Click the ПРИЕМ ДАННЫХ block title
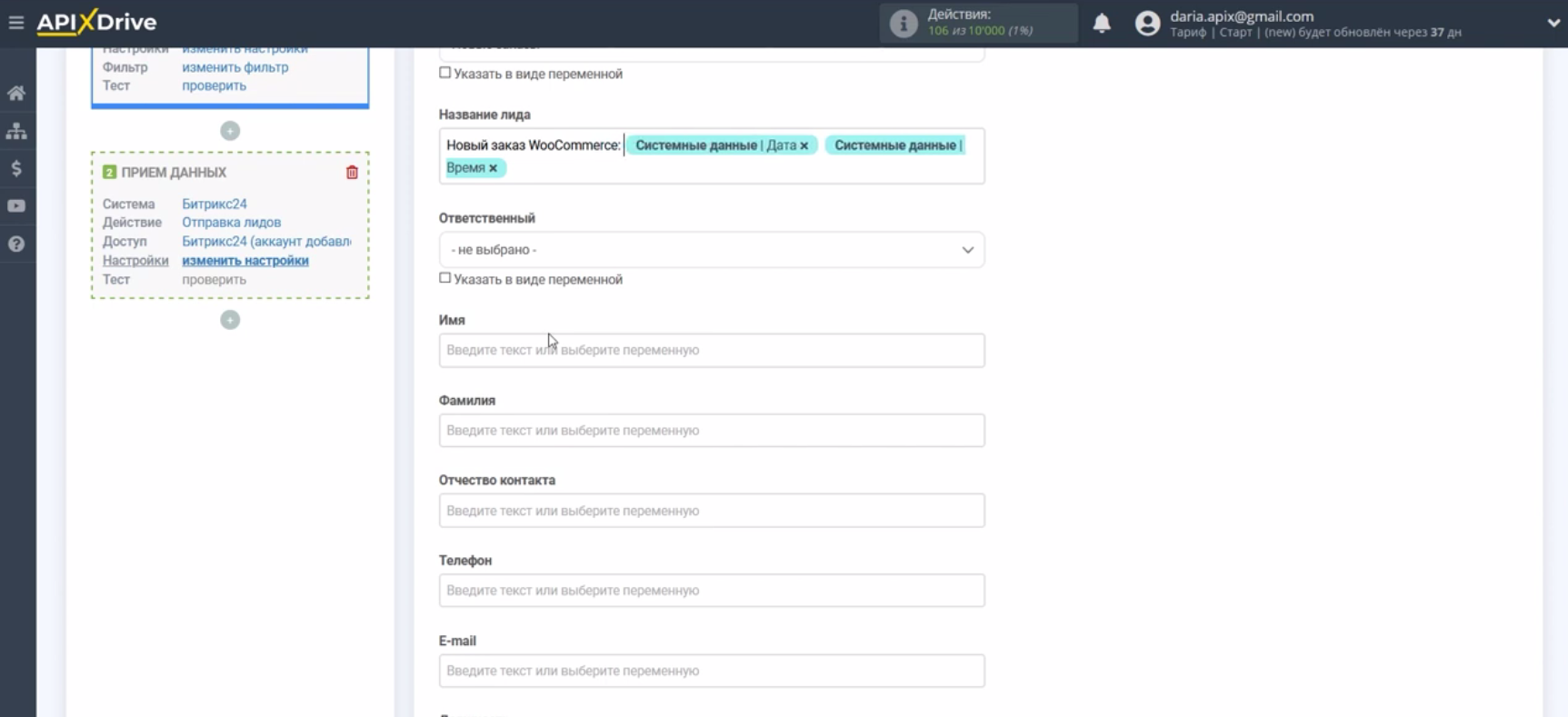This screenshot has width=1568, height=717. click(174, 172)
